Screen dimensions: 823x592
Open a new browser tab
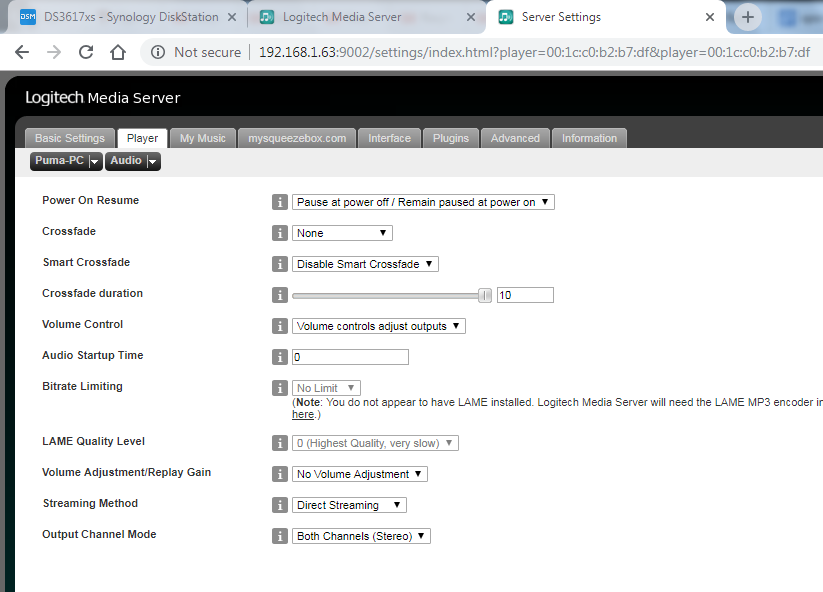747,17
